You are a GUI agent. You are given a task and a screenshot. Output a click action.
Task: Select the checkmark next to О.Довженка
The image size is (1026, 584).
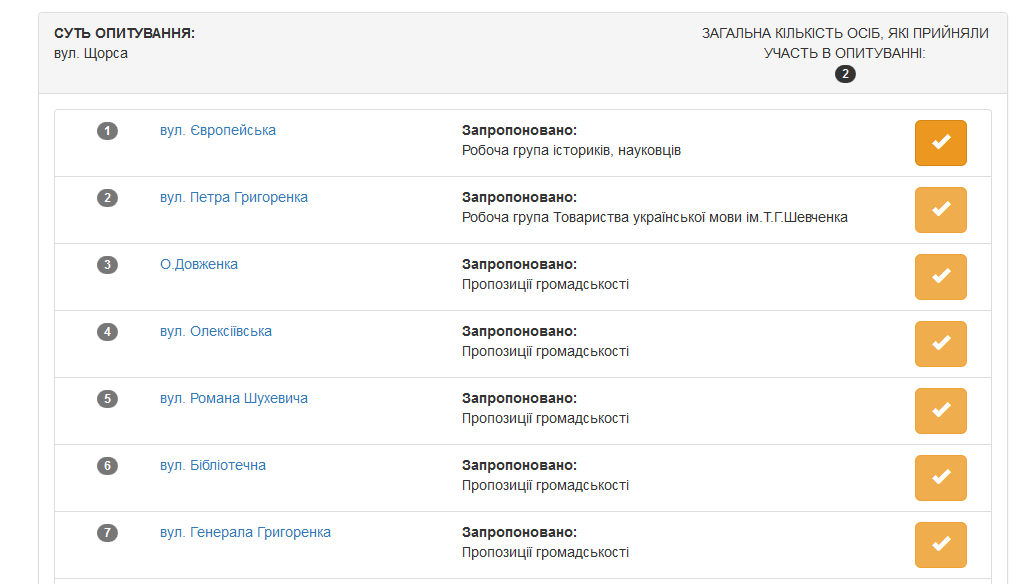coord(940,277)
